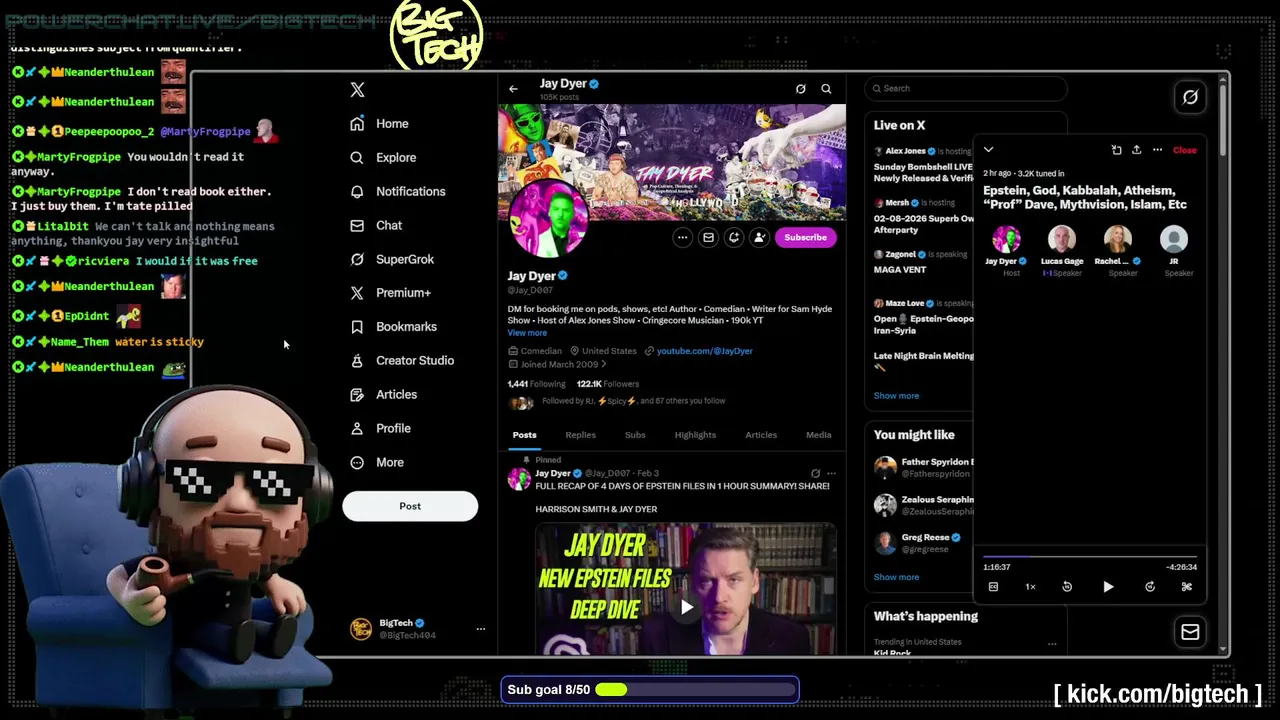Screen dimensions: 1280x720
Task: Switch to Highlights tab
Action: pyautogui.click(x=695, y=435)
